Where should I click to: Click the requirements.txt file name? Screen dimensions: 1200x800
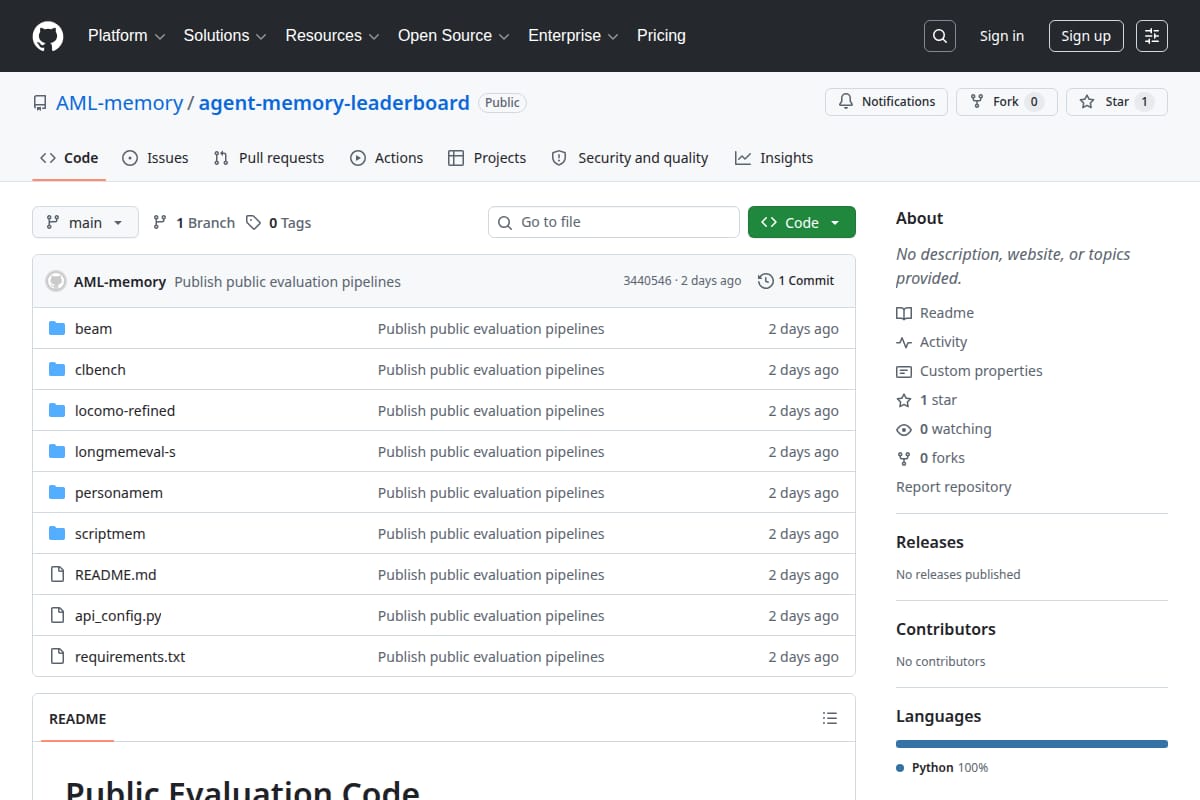click(x=130, y=657)
